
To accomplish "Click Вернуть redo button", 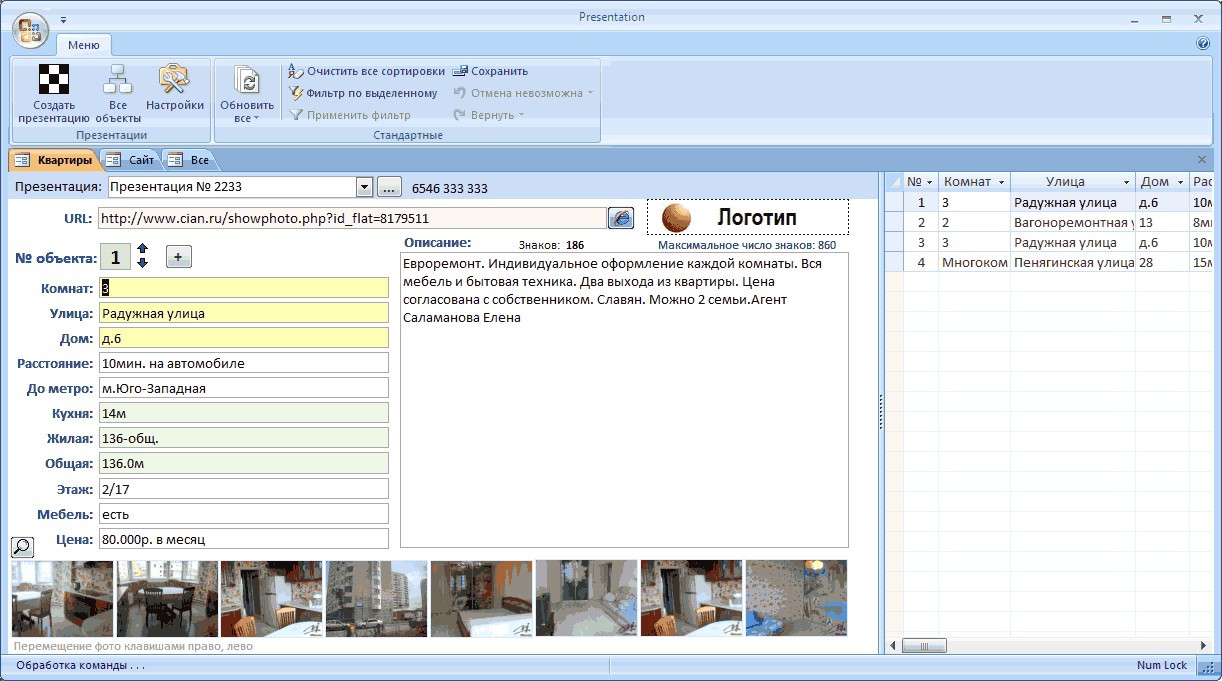I will [488, 115].
